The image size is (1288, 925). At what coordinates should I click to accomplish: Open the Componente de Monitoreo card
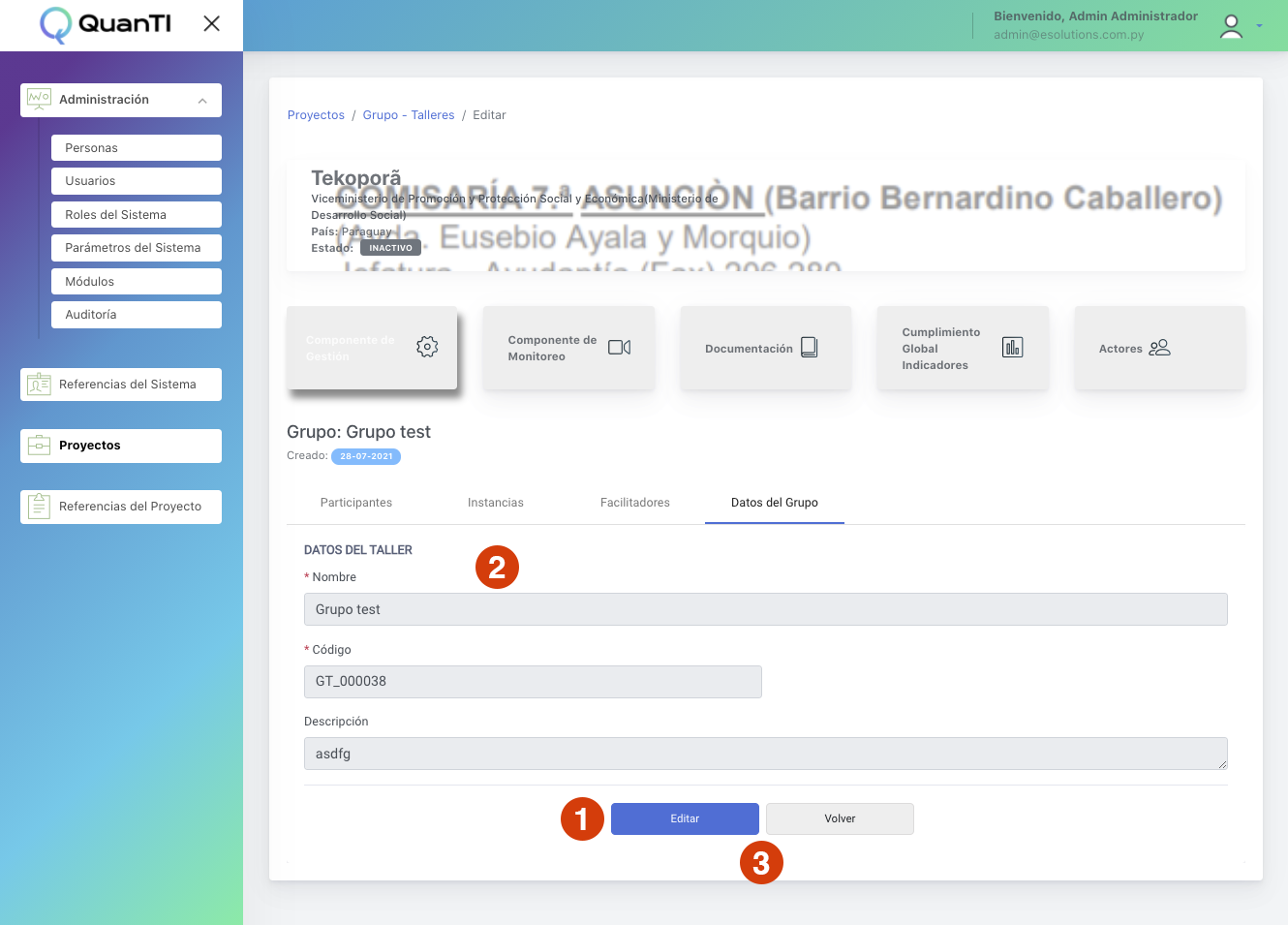pos(568,348)
